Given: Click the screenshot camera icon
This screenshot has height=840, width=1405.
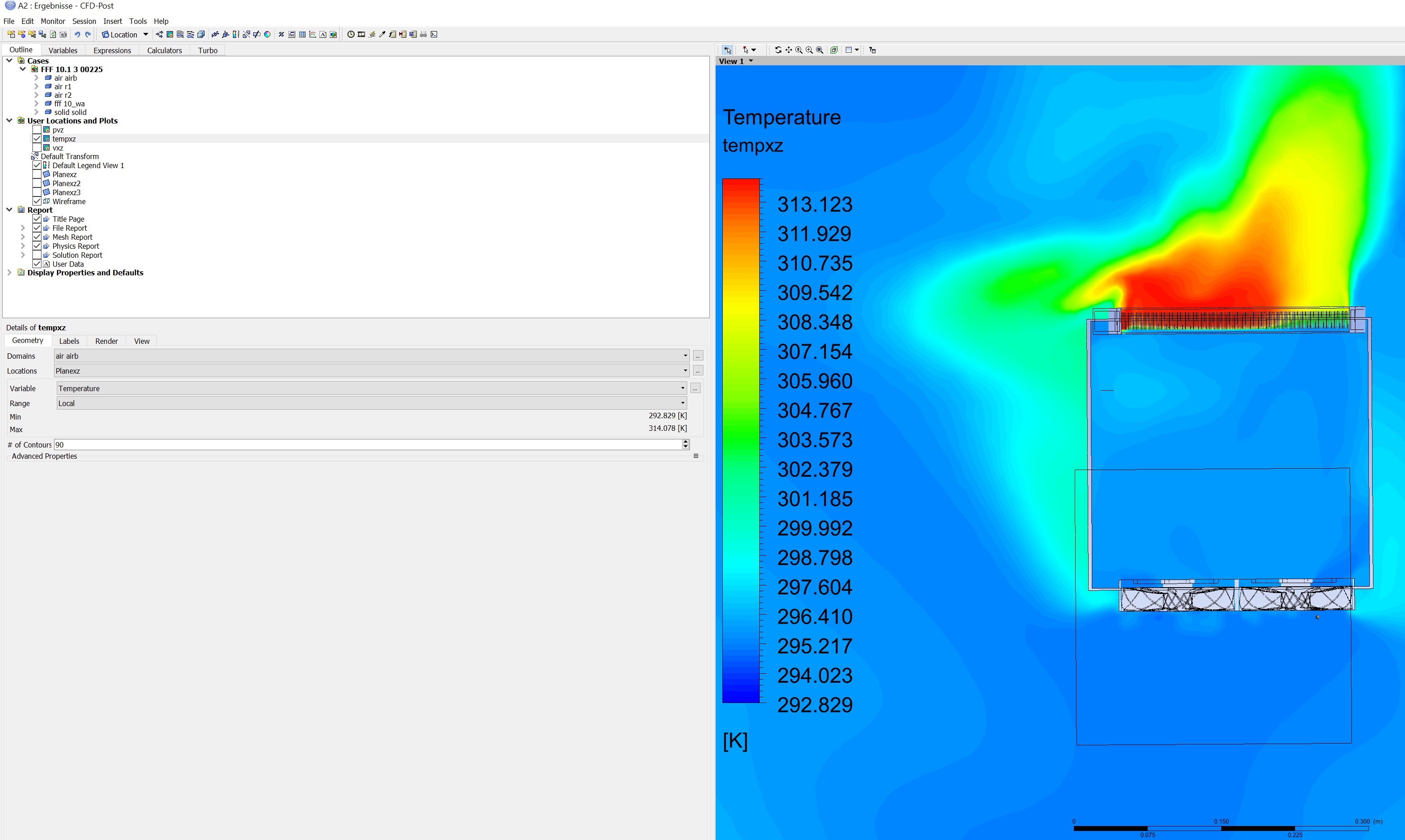Looking at the screenshot, I should 64,35.
